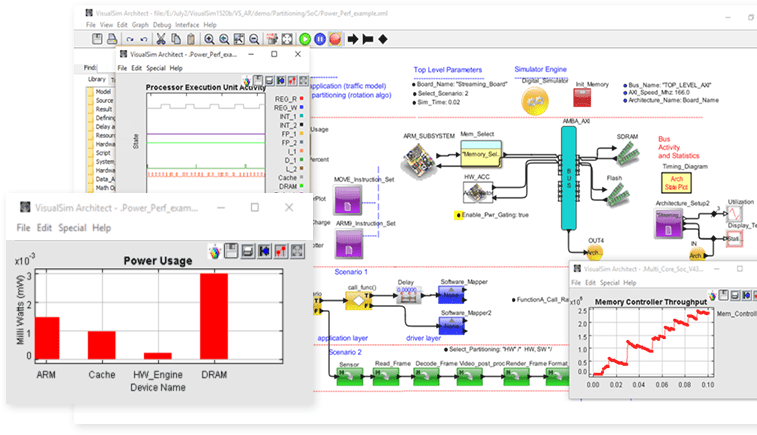
Task: Select the Init_Memory red block
Action: click(581, 96)
